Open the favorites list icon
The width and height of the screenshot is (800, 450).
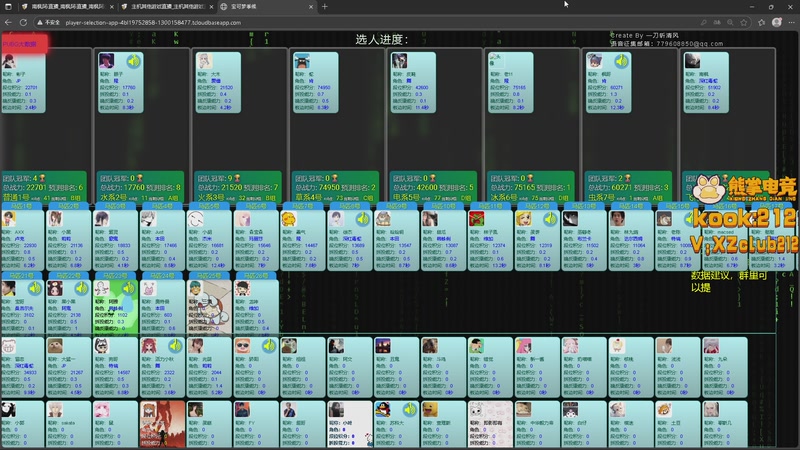pyautogui.click(x=762, y=22)
